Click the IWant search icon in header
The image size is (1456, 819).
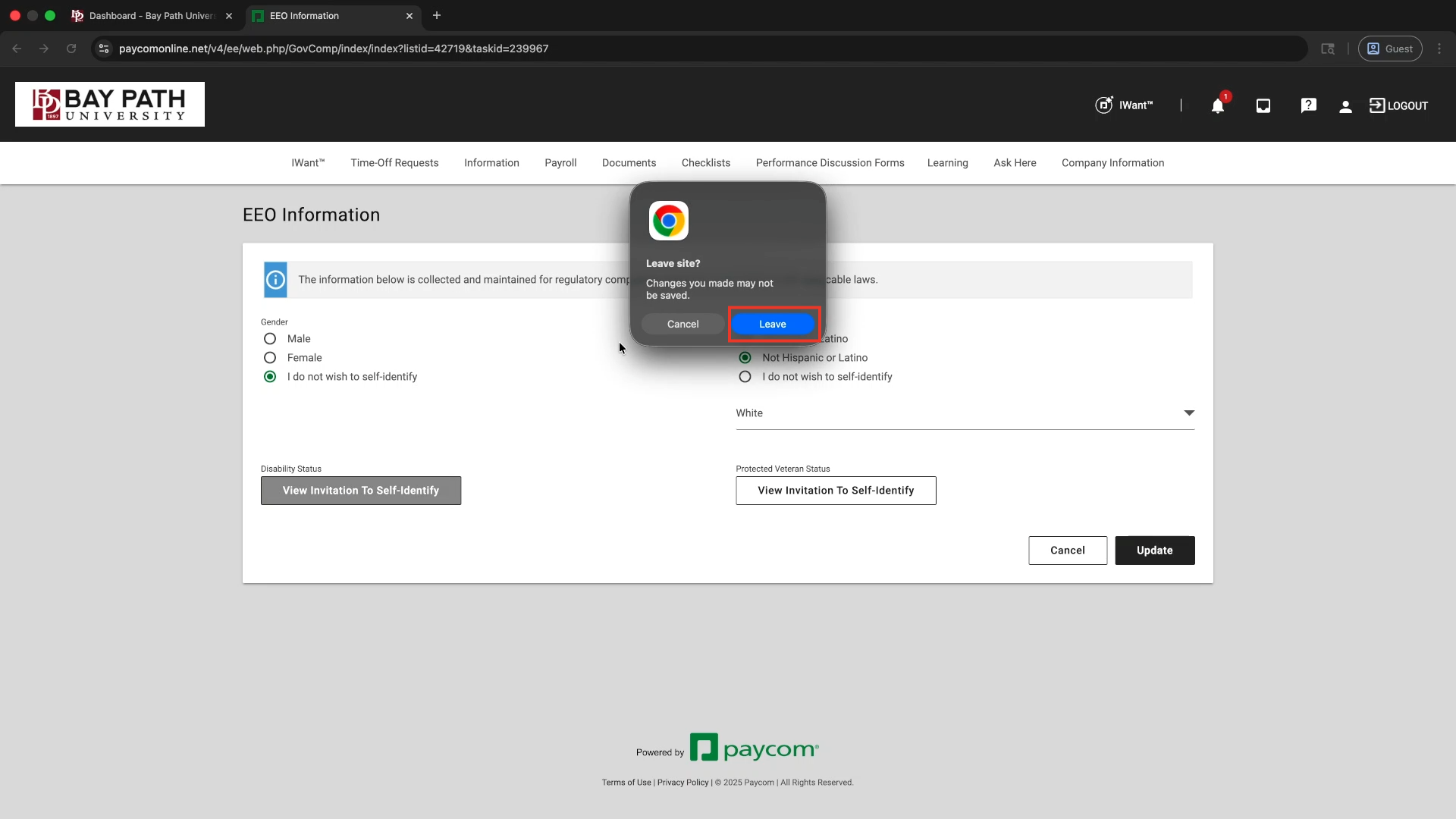pos(1104,105)
